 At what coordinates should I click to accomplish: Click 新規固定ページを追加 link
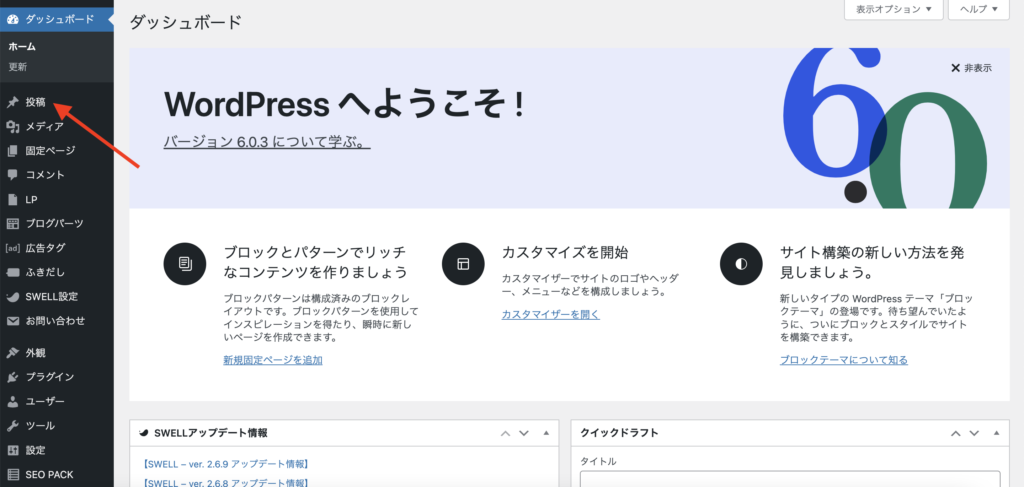pyautogui.click(x=273, y=360)
